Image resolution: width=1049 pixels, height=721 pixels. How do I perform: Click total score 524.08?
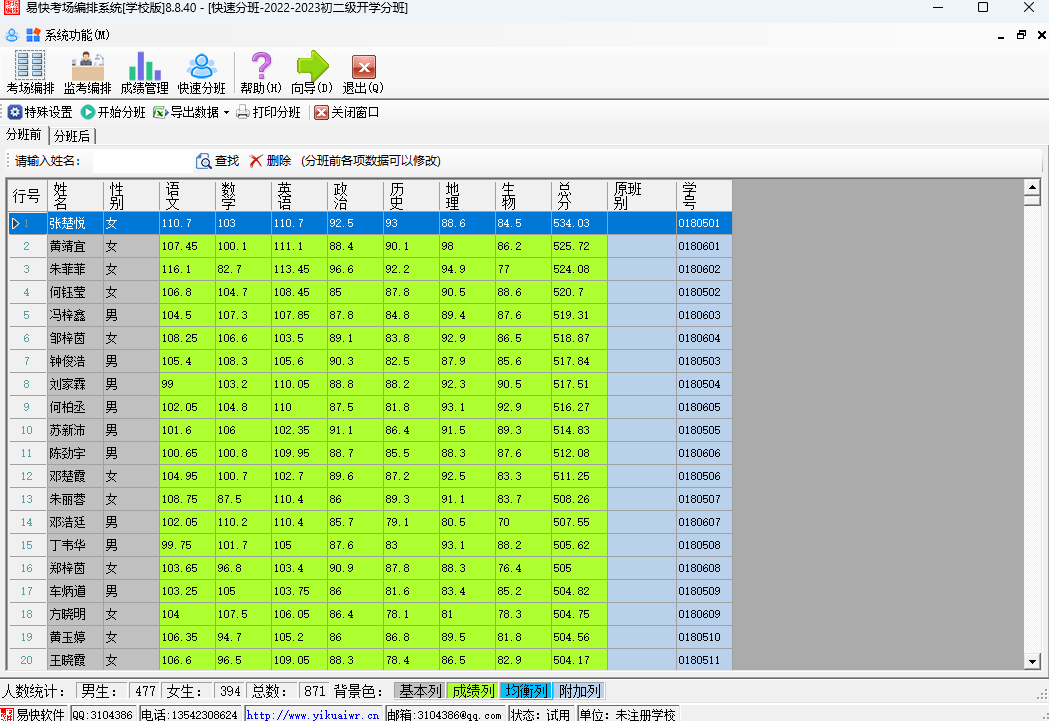point(579,270)
